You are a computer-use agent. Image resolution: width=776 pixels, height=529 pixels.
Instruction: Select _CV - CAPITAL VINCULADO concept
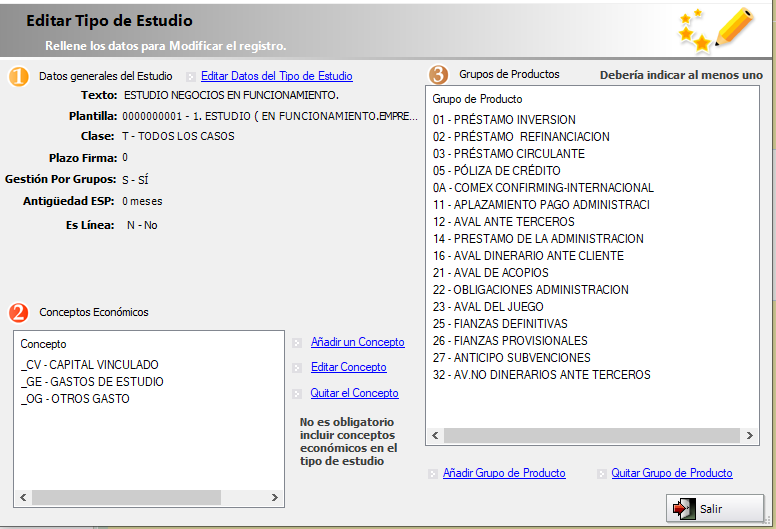pos(90,365)
